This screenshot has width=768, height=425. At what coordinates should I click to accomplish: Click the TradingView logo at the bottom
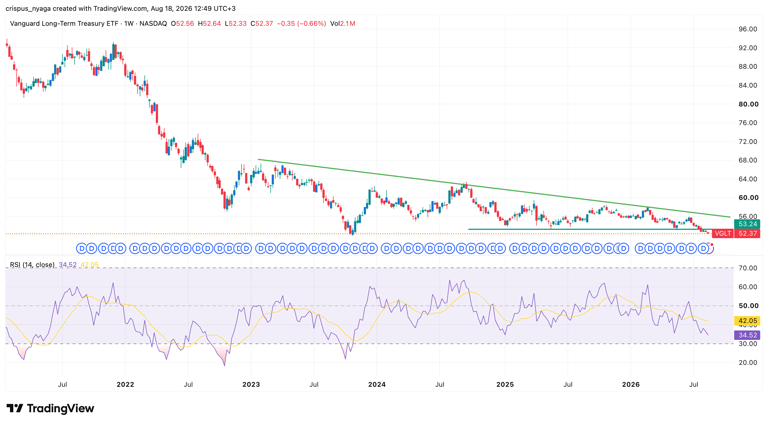tap(50, 408)
